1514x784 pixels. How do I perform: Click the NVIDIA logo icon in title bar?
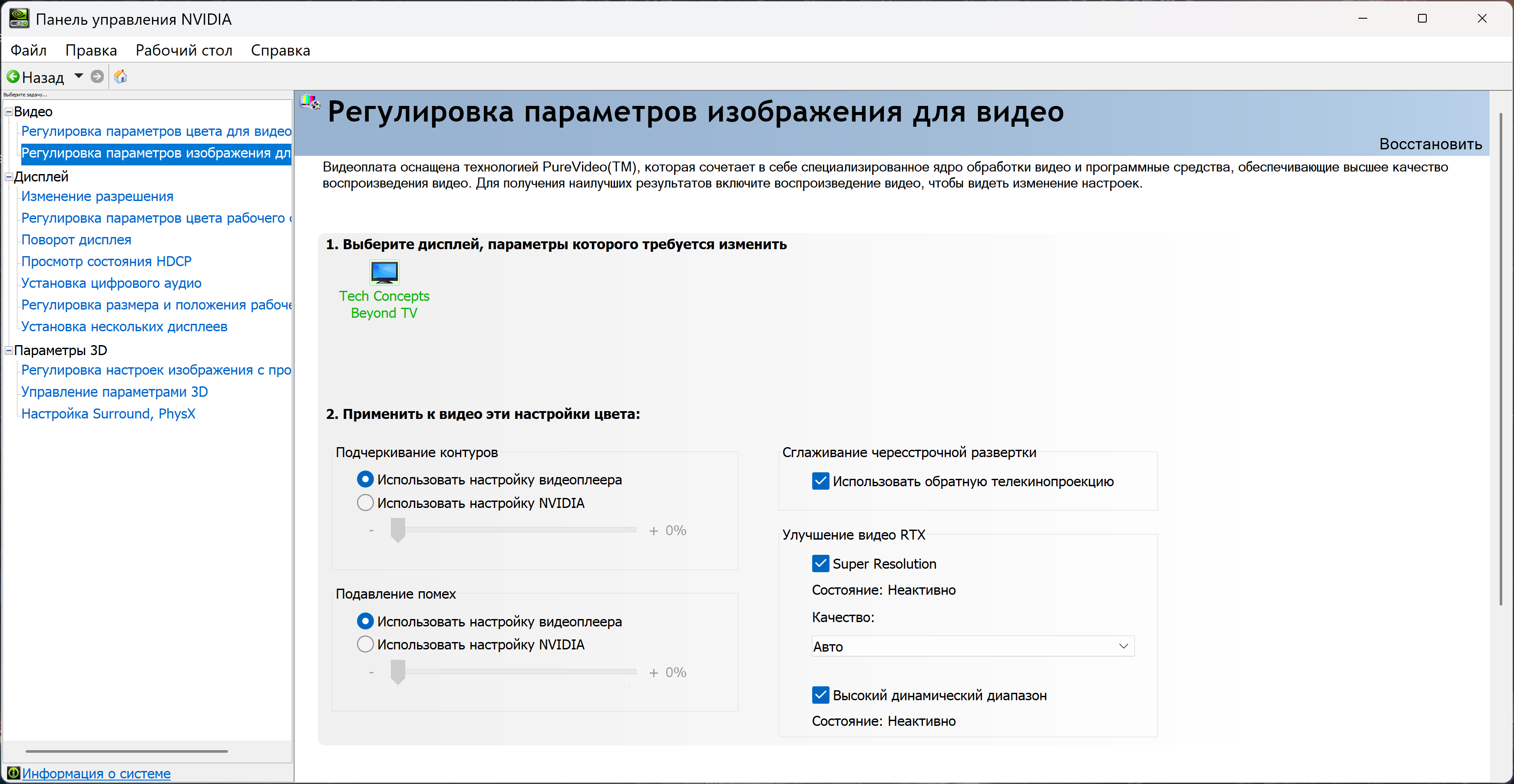coord(19,19)
